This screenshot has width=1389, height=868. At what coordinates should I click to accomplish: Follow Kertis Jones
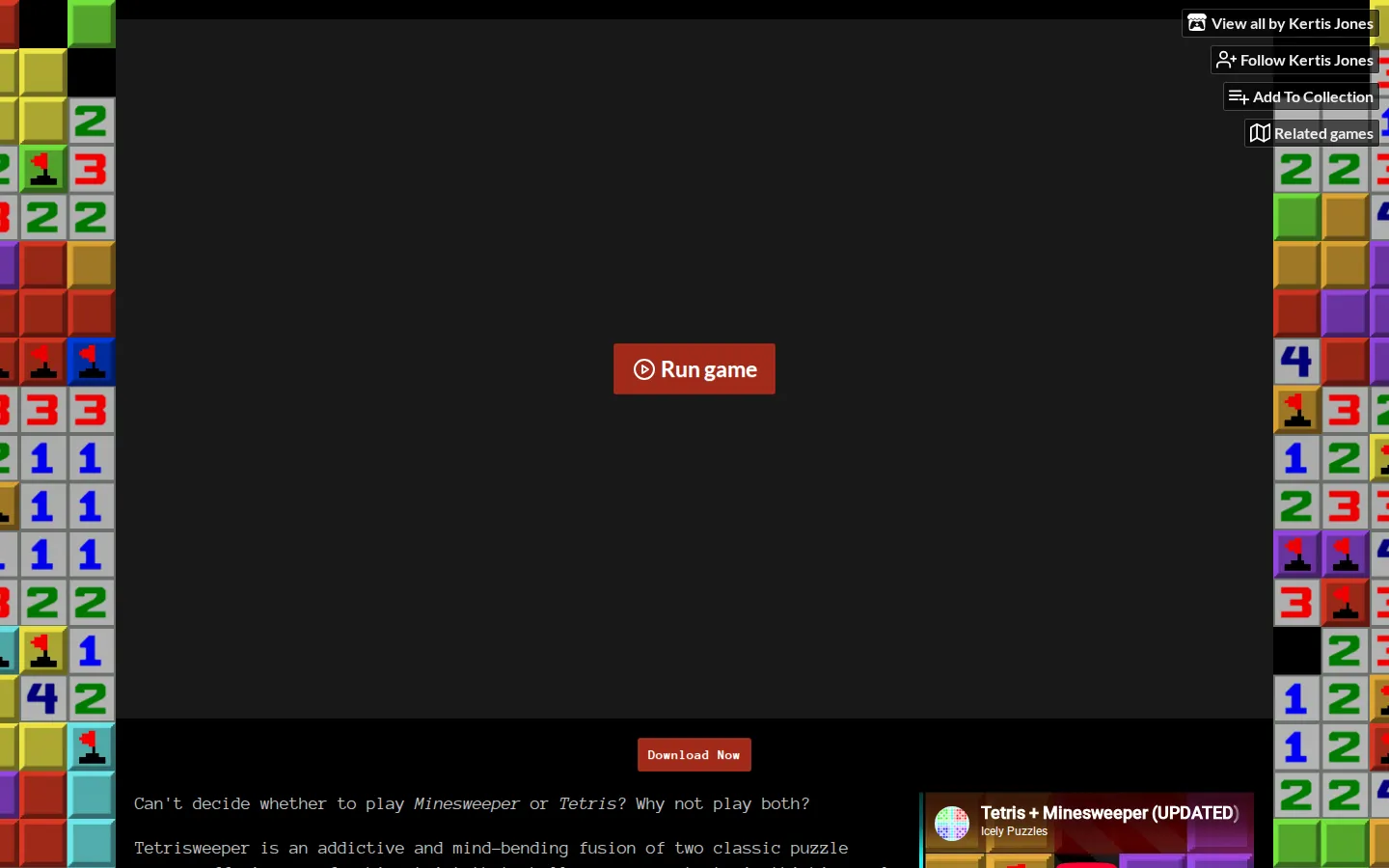(x=1294, y=60)
